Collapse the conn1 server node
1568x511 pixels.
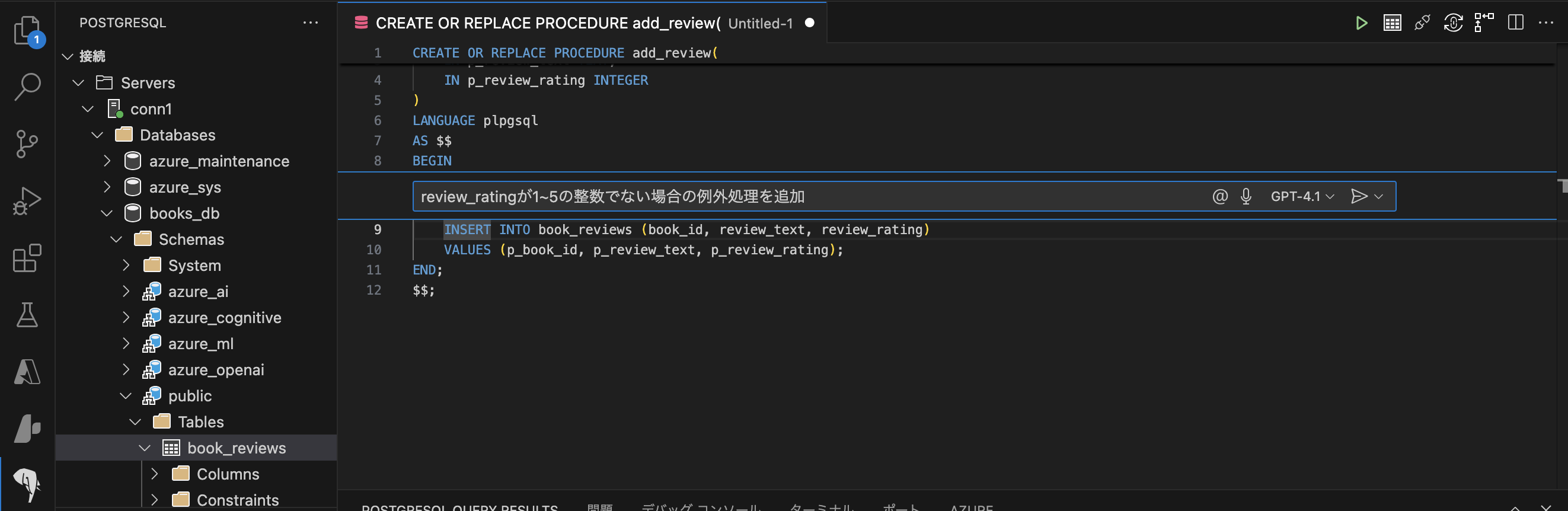tap(88, 109)
